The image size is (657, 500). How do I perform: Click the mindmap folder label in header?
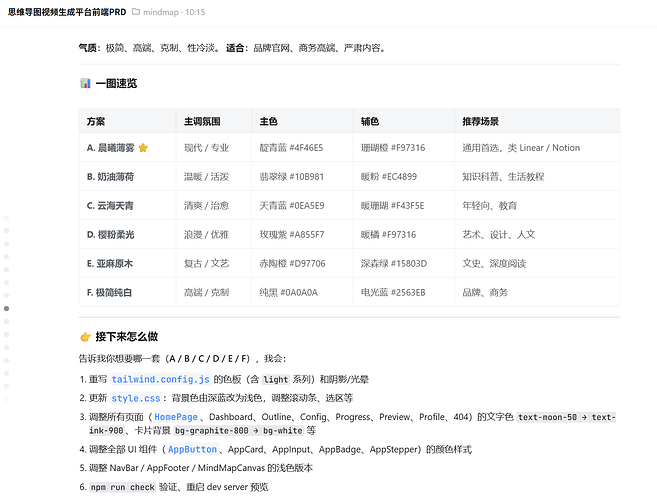point(161,12)
